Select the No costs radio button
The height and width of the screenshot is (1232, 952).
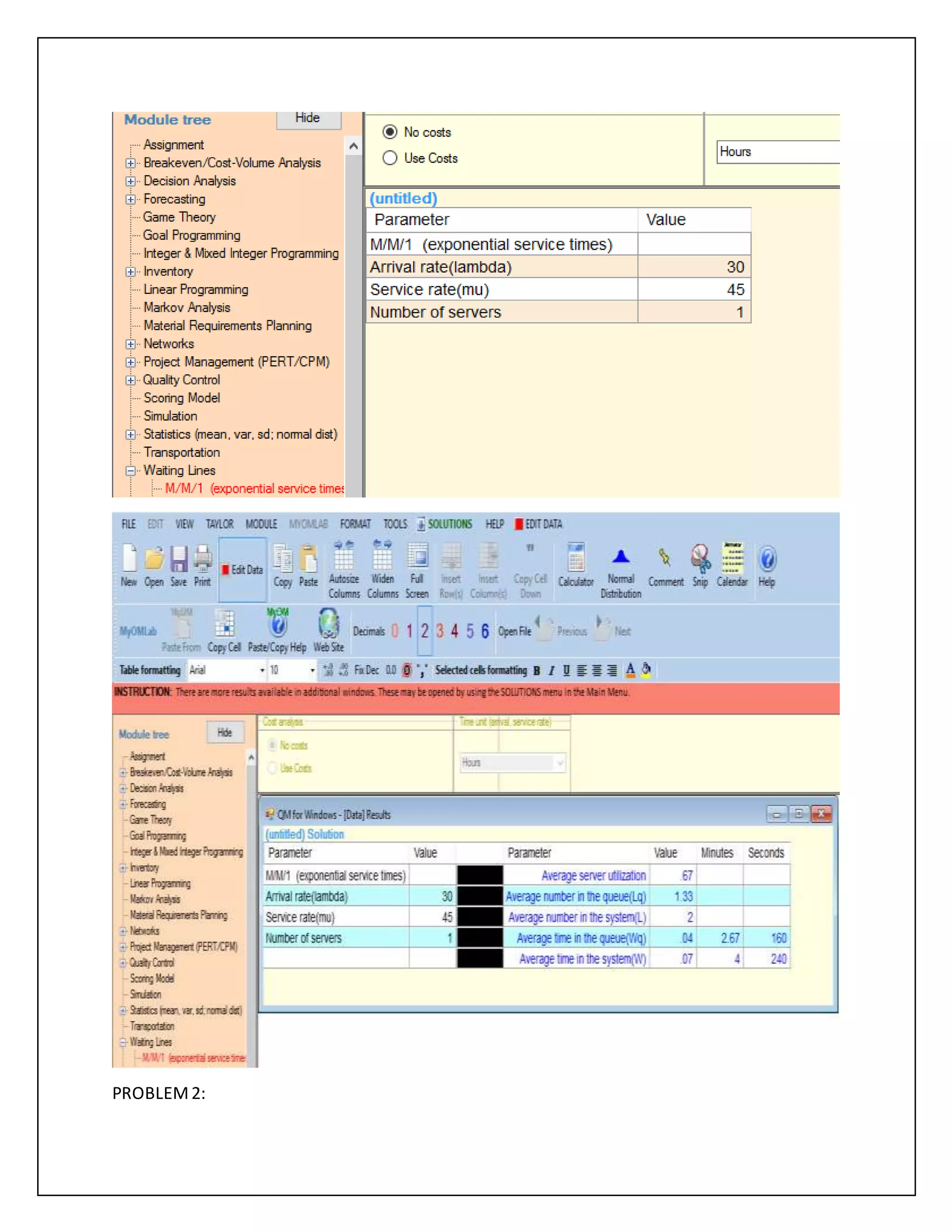(390, 132)
